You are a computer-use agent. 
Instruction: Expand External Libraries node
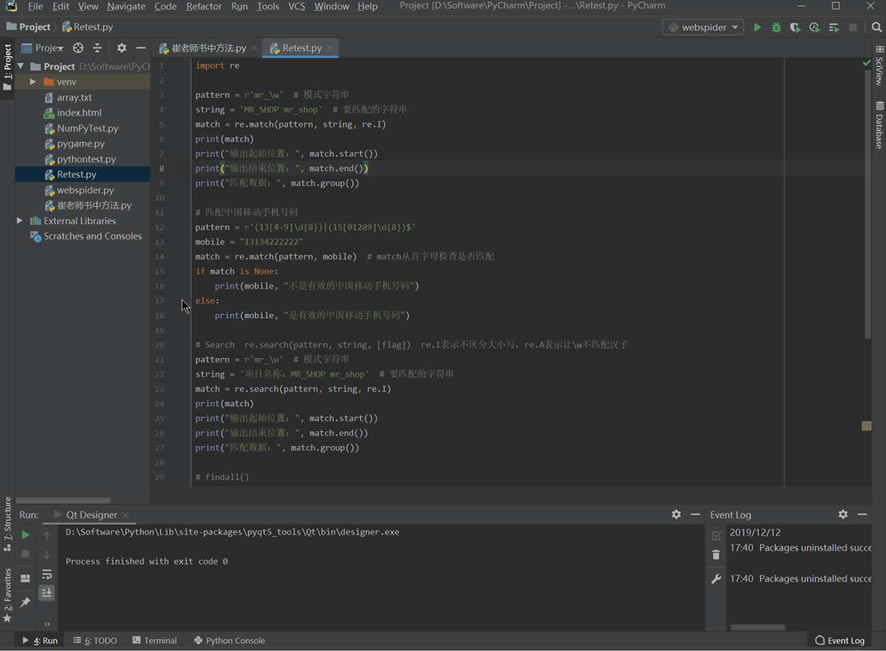[20, 220]
